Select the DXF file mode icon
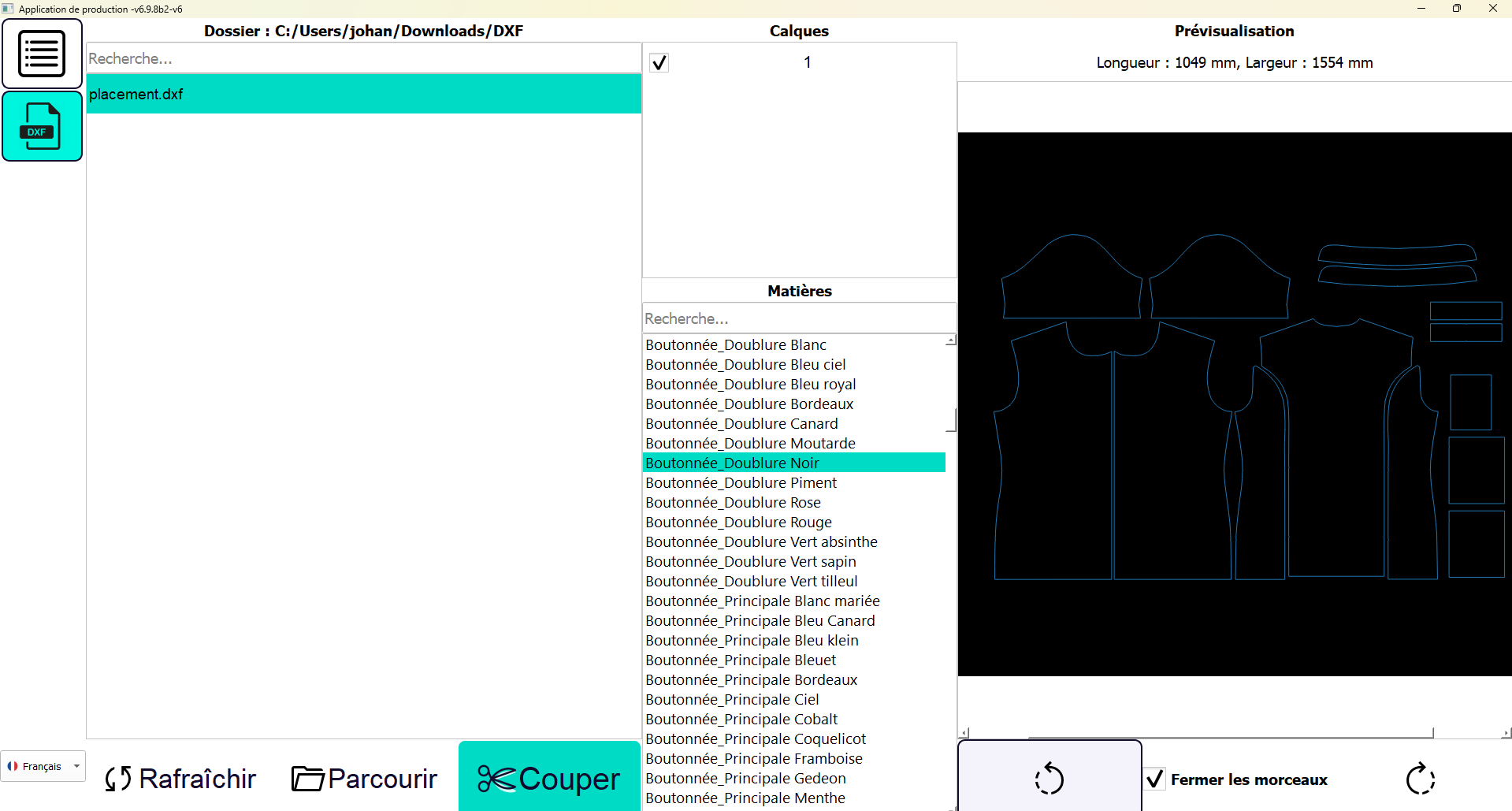The image size is (1512, 811). pyautogui.click(x=42, y=126)
